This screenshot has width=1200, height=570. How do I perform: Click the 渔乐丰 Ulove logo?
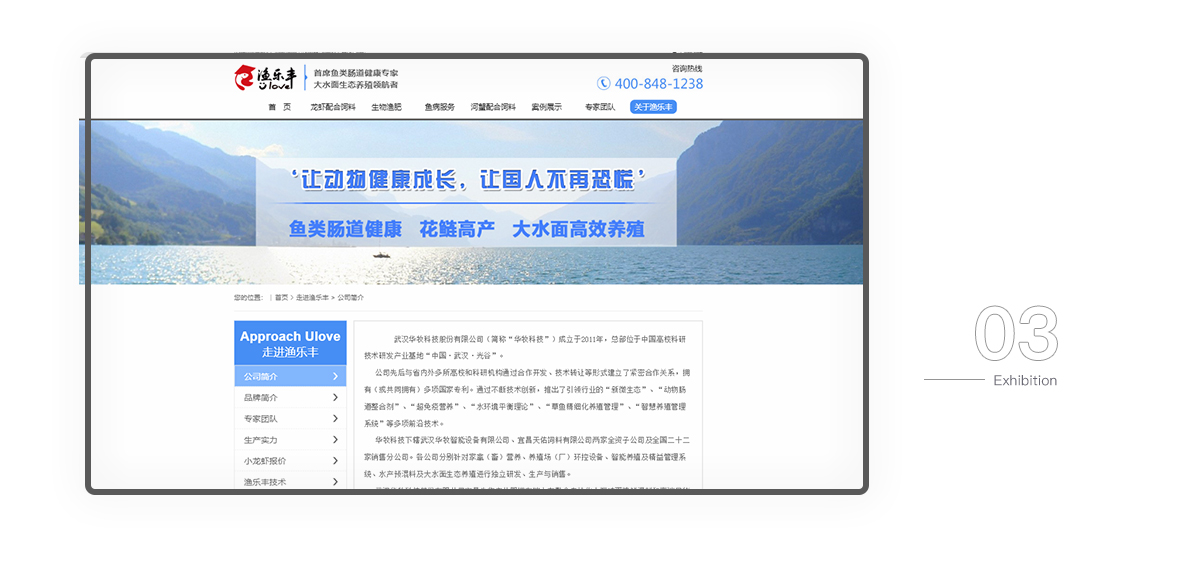click(x=266, y=78)
